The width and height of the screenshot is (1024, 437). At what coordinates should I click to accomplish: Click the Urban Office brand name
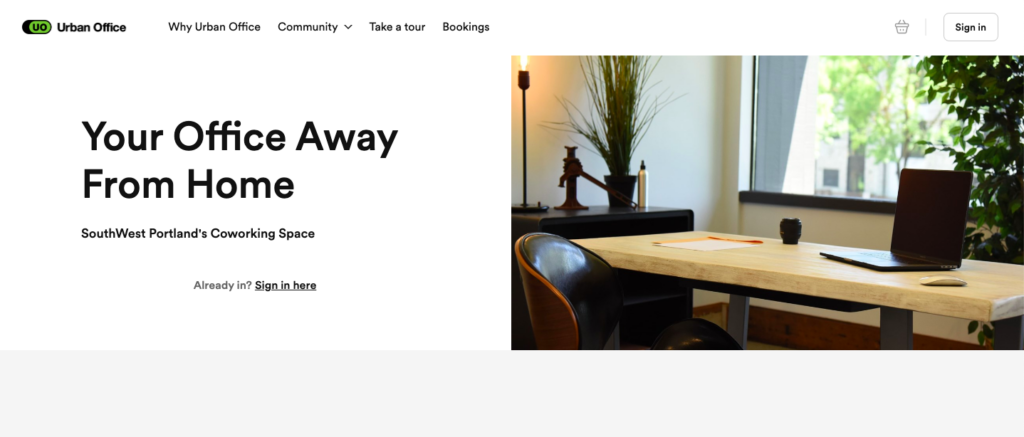91,27
